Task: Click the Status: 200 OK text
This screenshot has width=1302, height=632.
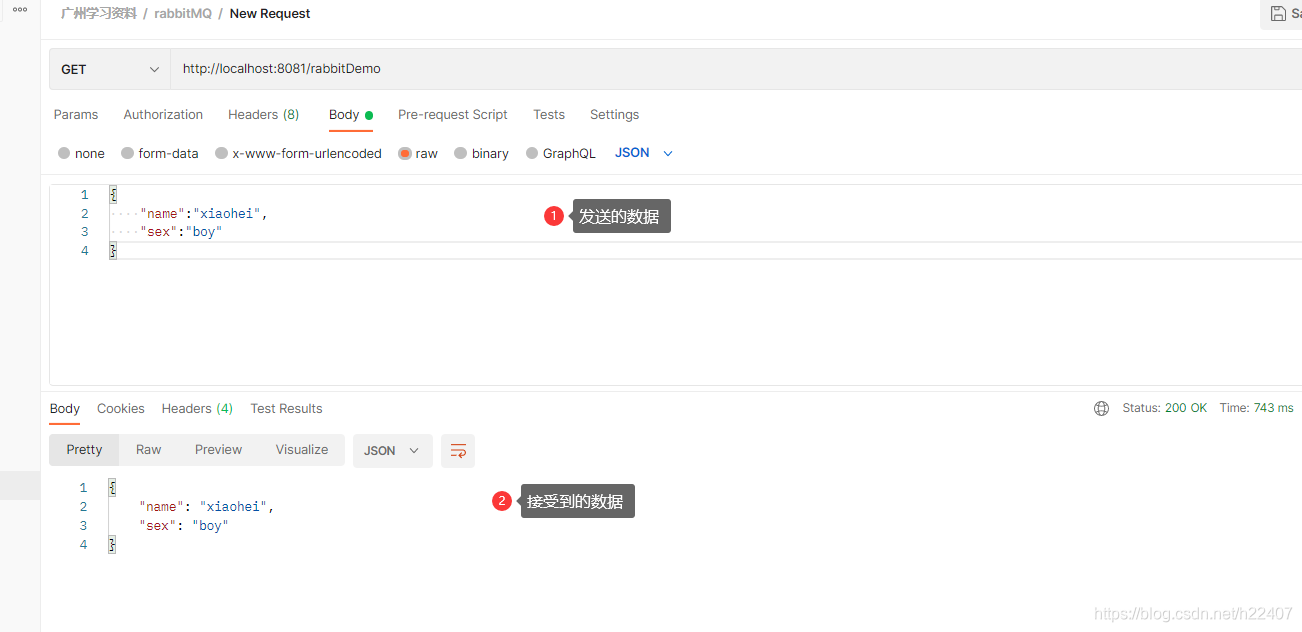Action: pos(1164,408)
